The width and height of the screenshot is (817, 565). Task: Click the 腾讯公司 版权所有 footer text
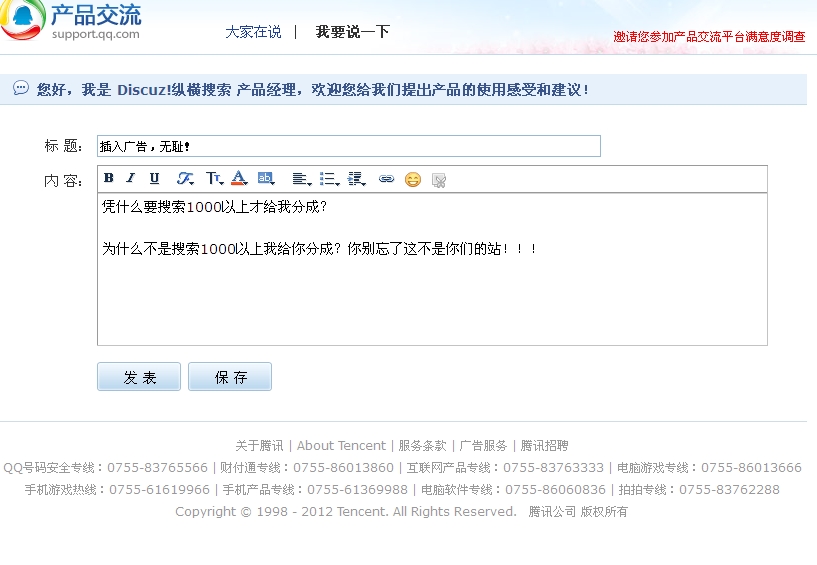(x=578, y=511)
